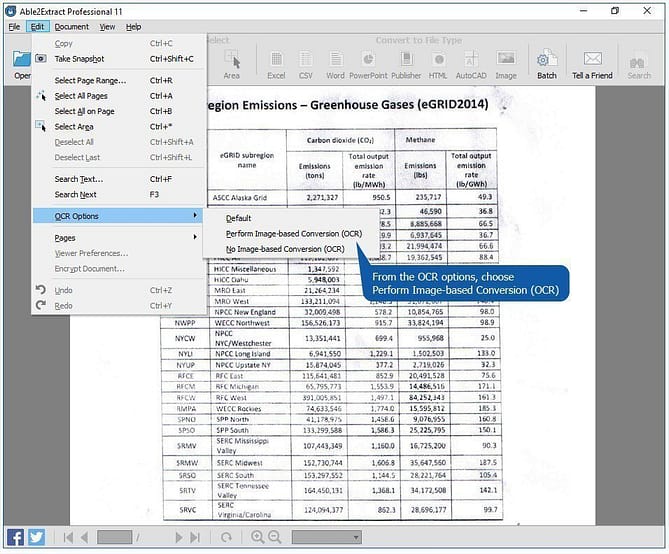669x554 pixels.
Task: Choose Search Next menu entry
Action: click(x=119, y=195)
